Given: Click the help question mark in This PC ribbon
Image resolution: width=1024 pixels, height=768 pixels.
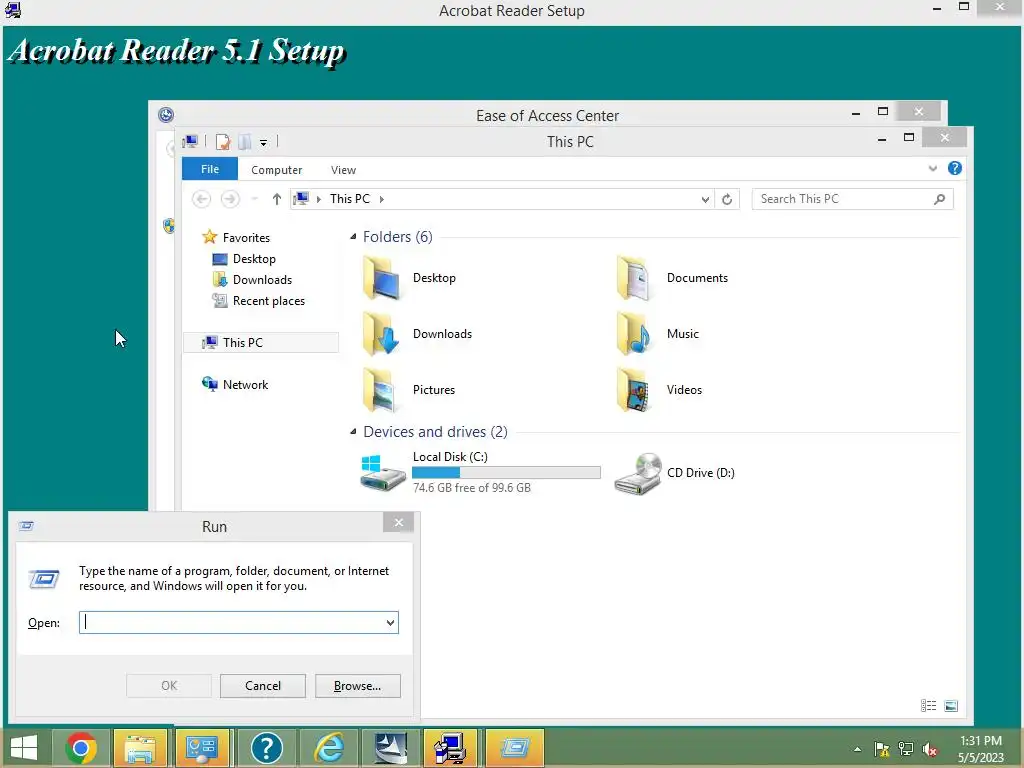Looking at the screenshot, I should coord(955,168).
